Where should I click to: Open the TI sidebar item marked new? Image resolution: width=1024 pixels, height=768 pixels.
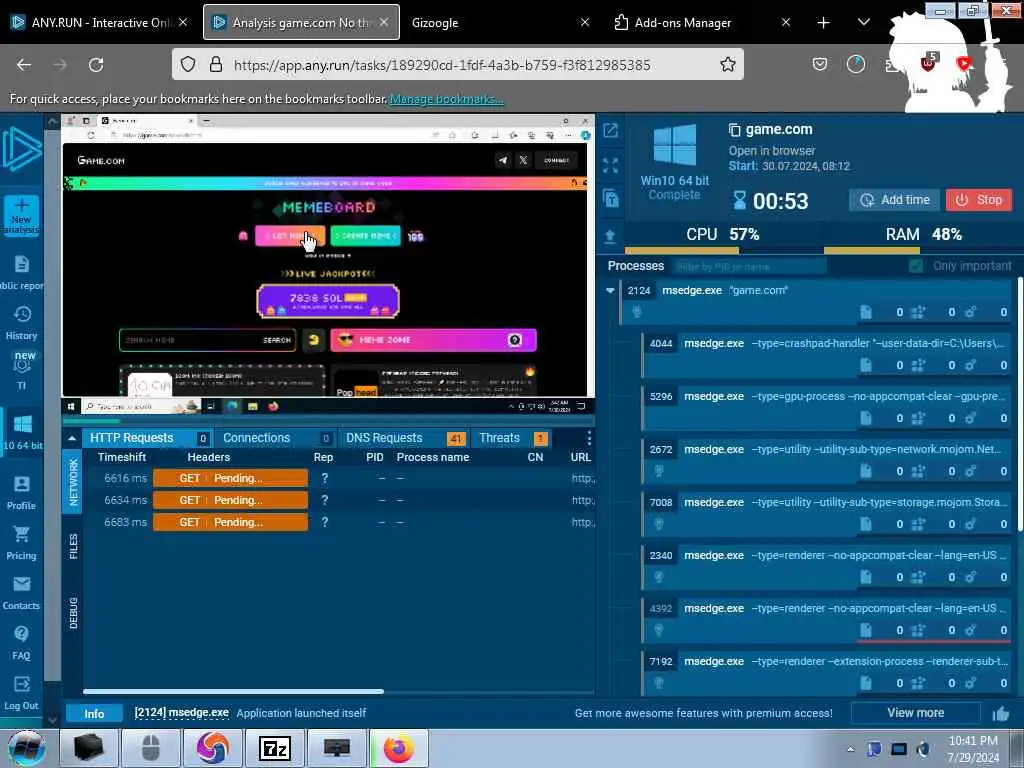22,370
